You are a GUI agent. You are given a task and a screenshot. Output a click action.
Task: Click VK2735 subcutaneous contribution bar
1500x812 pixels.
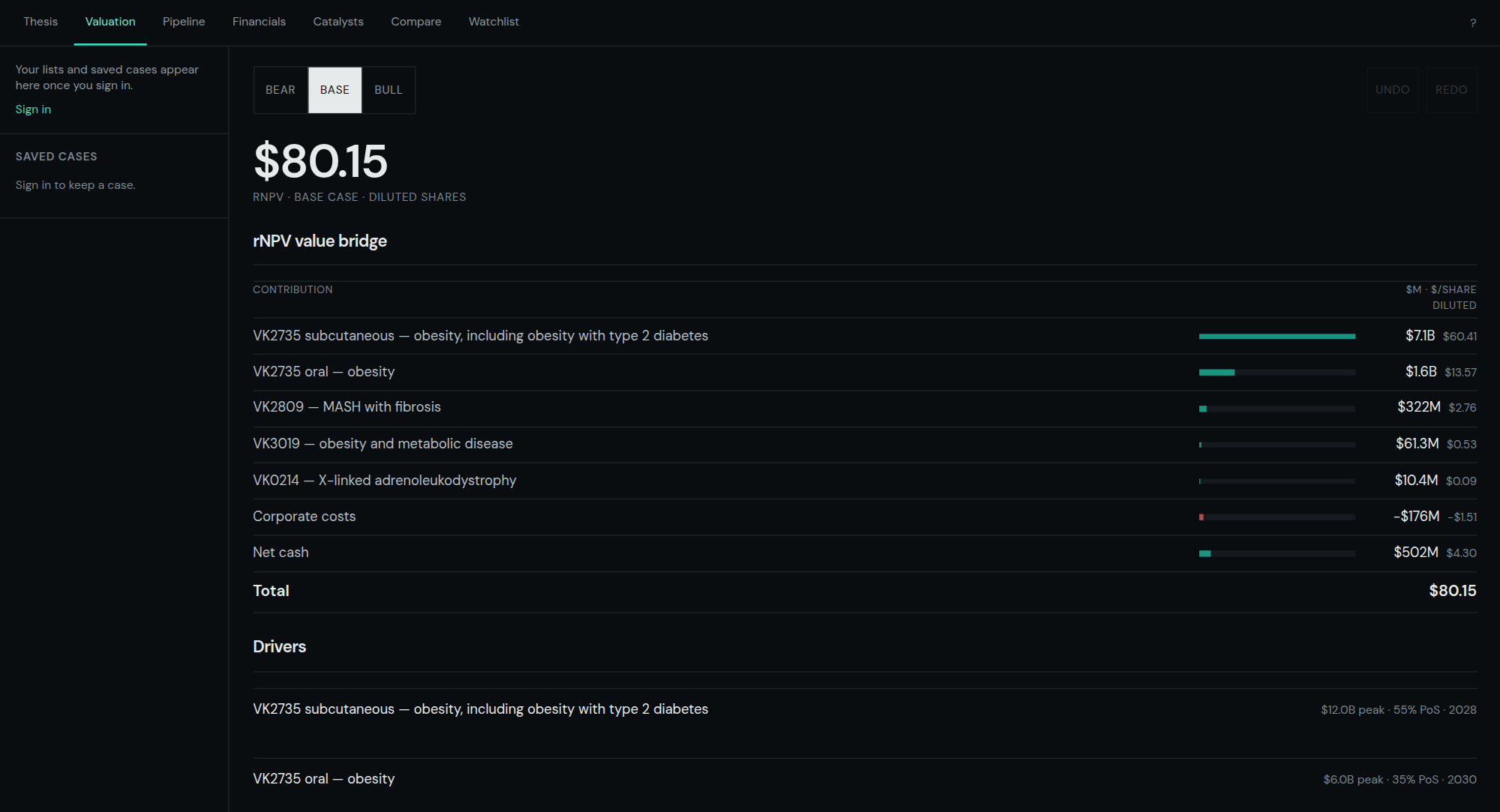[1276, 337]
